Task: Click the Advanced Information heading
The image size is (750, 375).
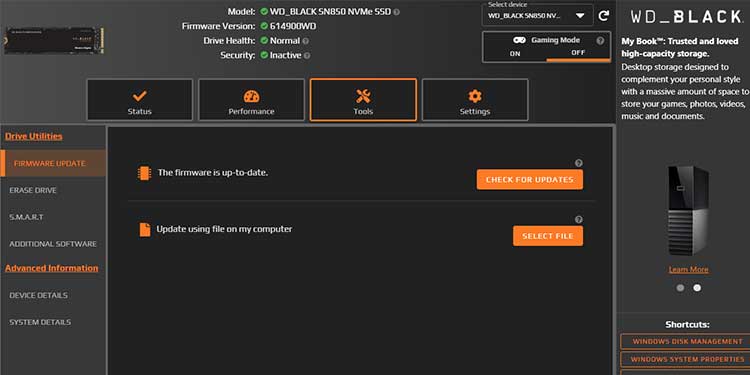Action: pyautogui.click(x=52, y=268)
